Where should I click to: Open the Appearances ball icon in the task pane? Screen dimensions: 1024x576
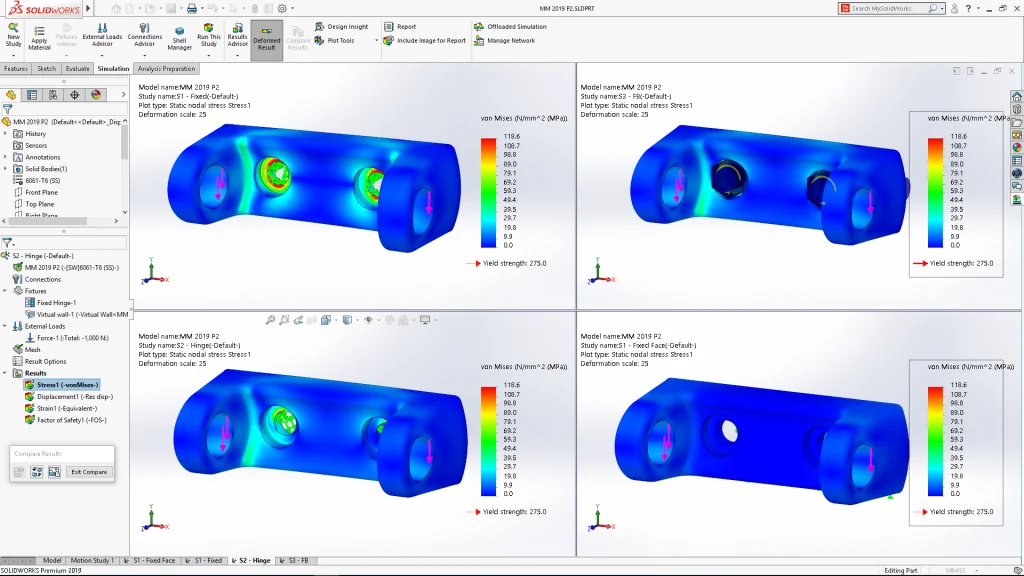click(x=1017, y=148)
